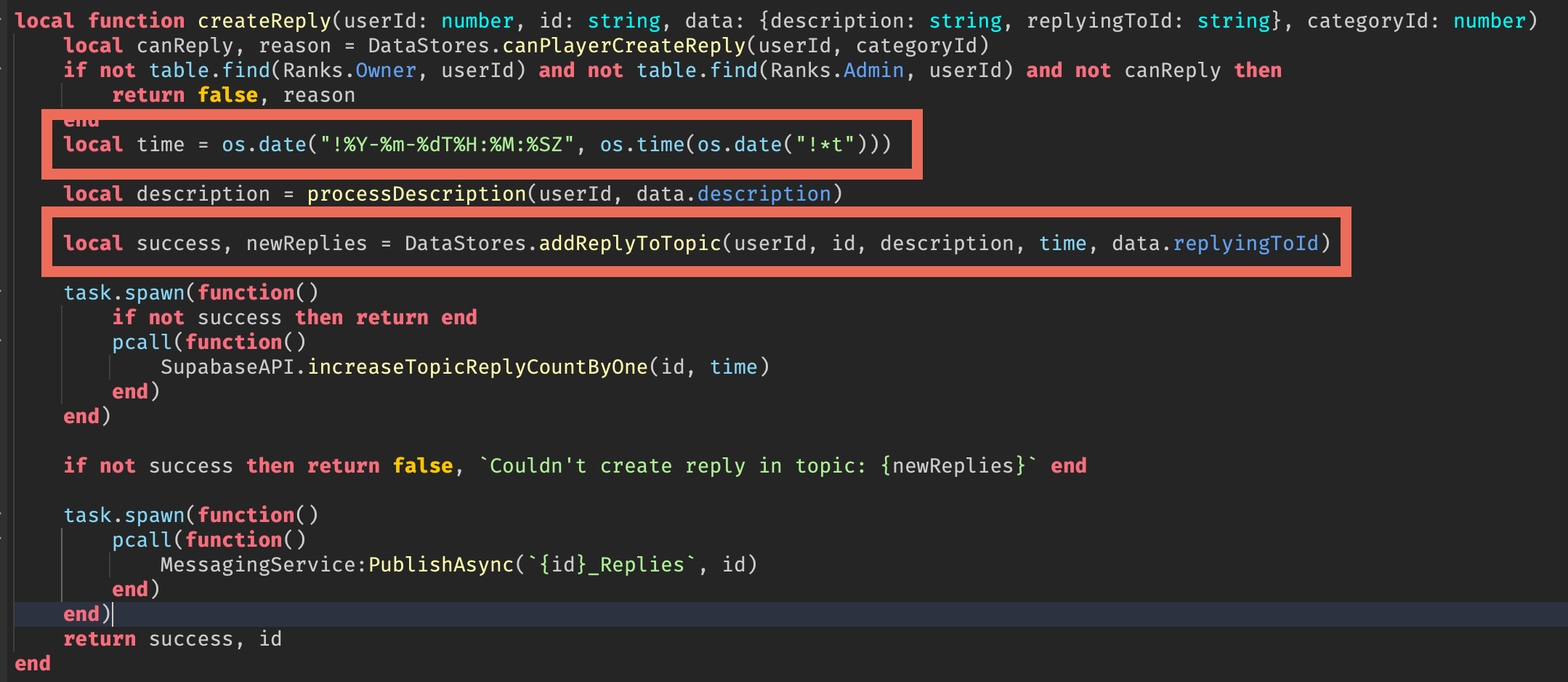This screenshot has height=682, width=1568.
Task: Click the canPlayerCreateReply method name
Action: (621, 45)
